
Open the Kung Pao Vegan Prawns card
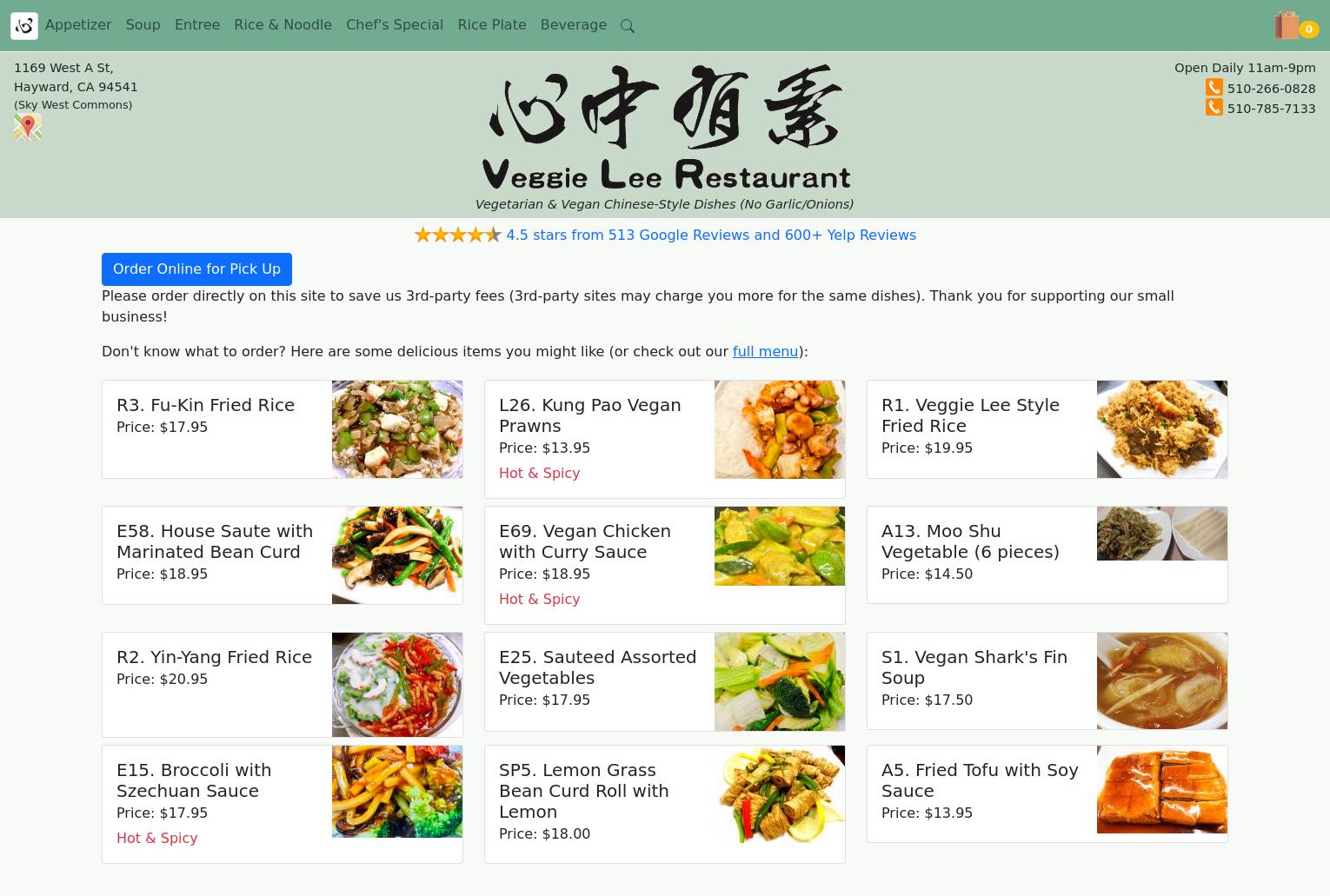(665, 439)
